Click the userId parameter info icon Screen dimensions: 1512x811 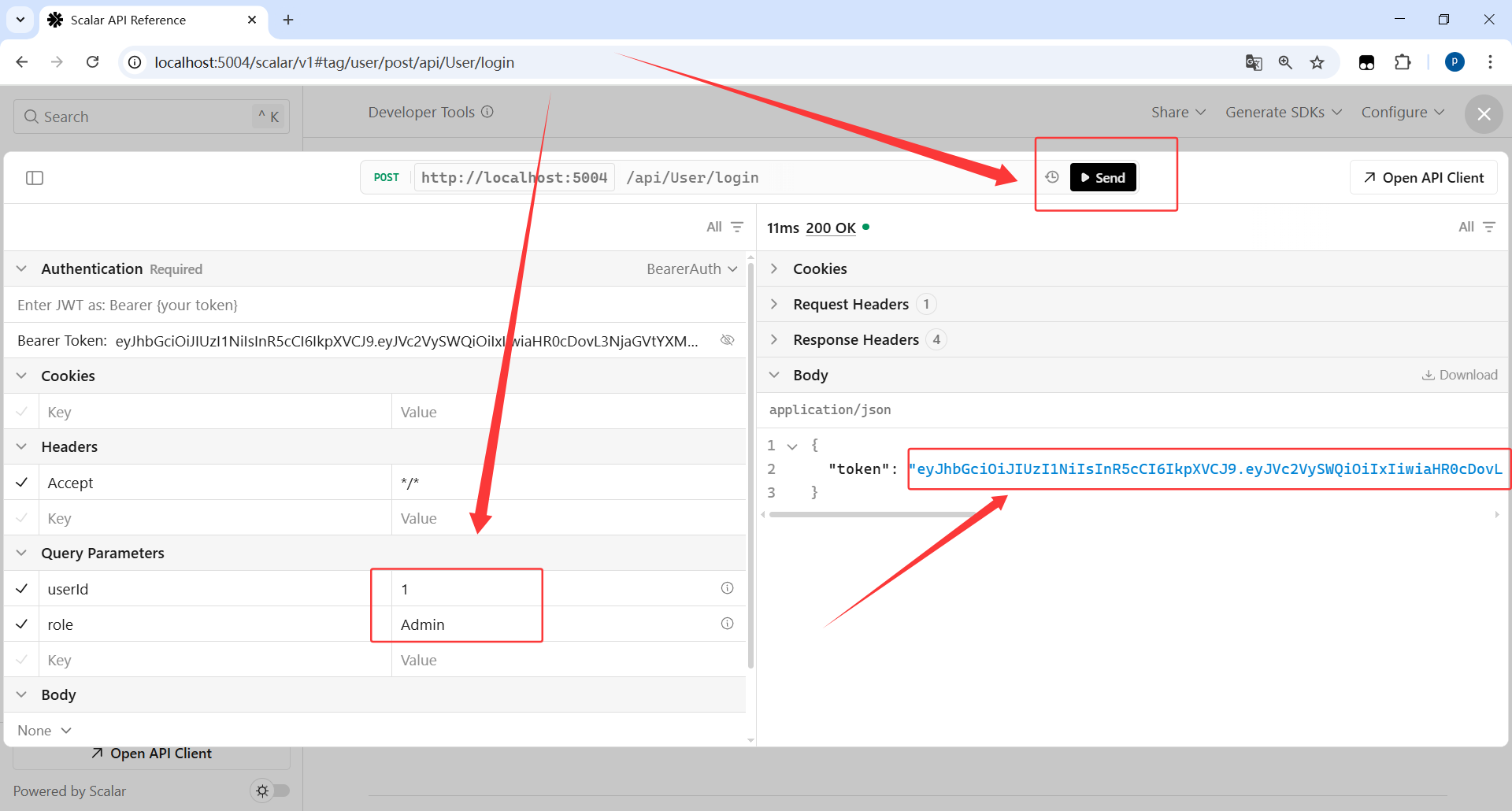point(727,588)
